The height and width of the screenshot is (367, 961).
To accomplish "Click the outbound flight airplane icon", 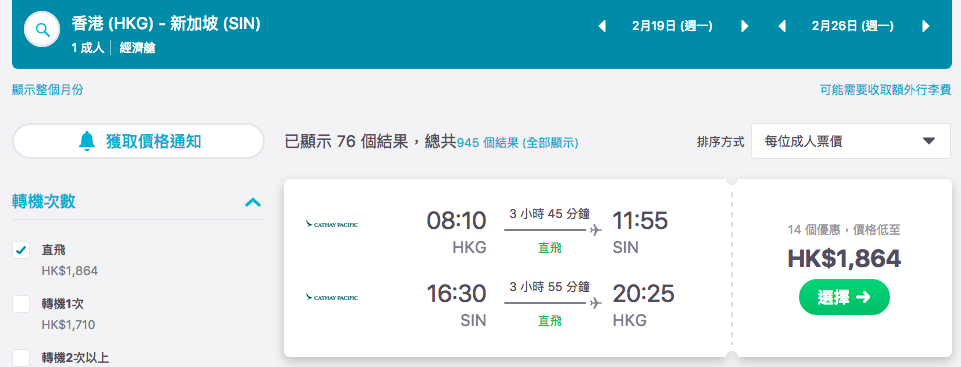I will pyautogui.click(x=595, y=230).
